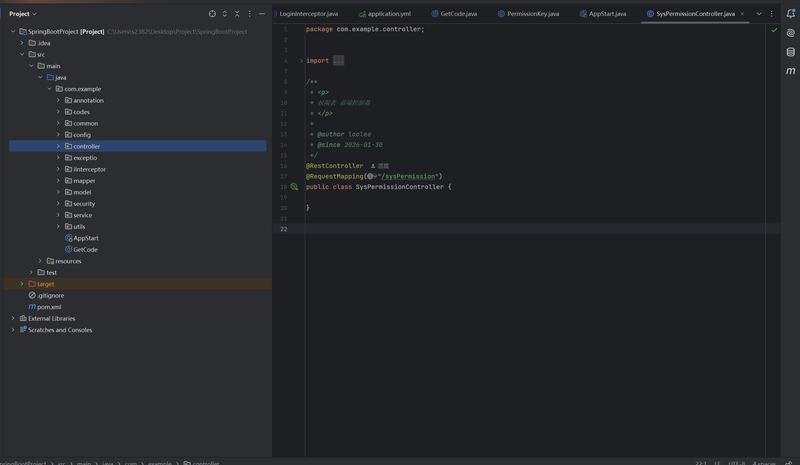Image resolution: width=800 pixels, height=465 pixels.
Task: Click the gutter icon beside SysPermissionController class
Action: point(294,187)
